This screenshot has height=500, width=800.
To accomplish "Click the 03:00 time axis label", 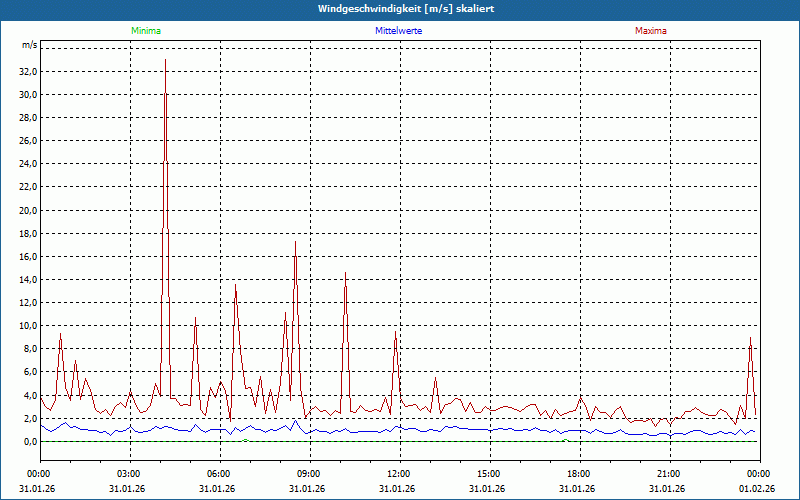I will click(x=131, y=474).
